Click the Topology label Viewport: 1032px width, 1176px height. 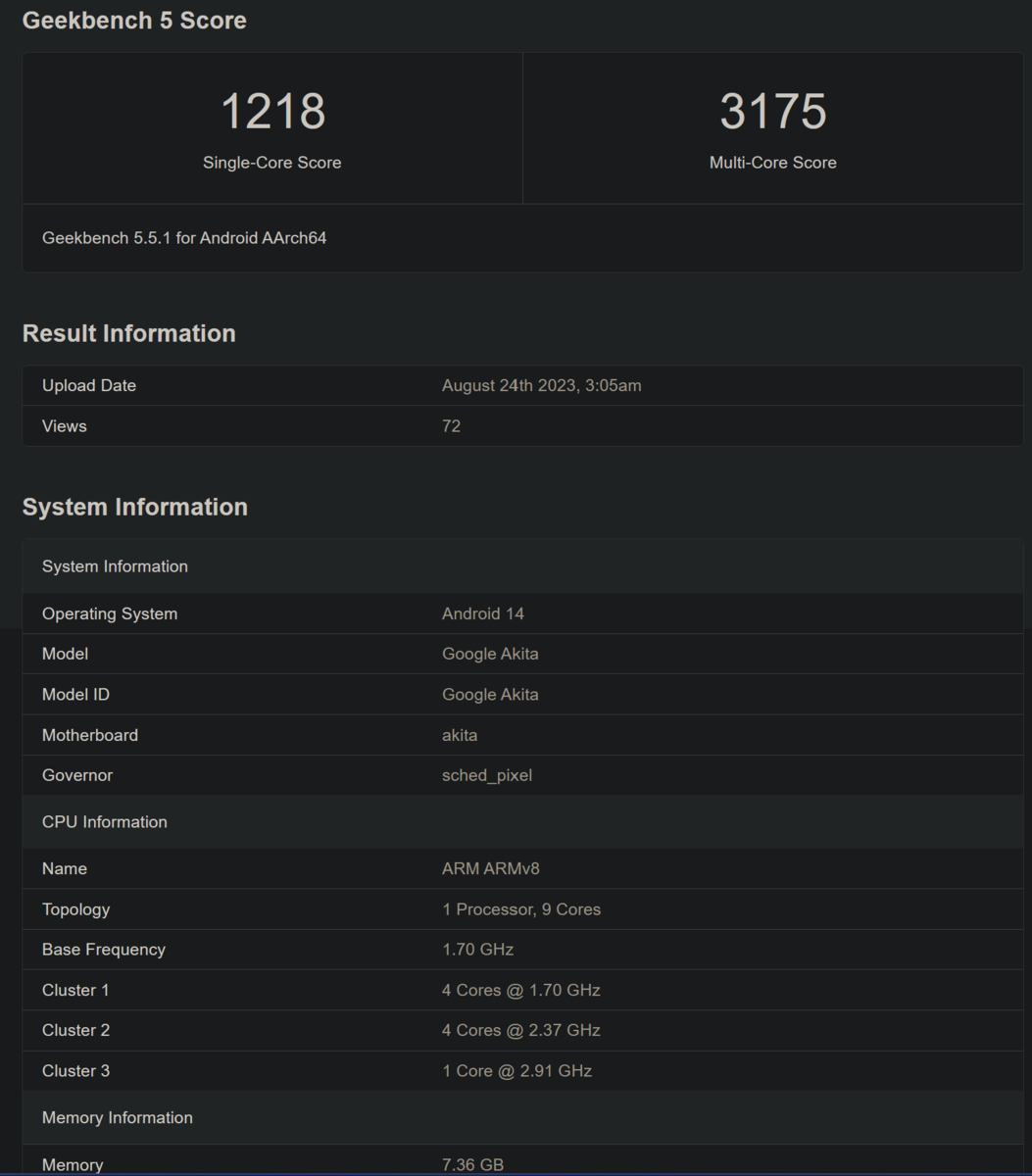click(75, 909)
